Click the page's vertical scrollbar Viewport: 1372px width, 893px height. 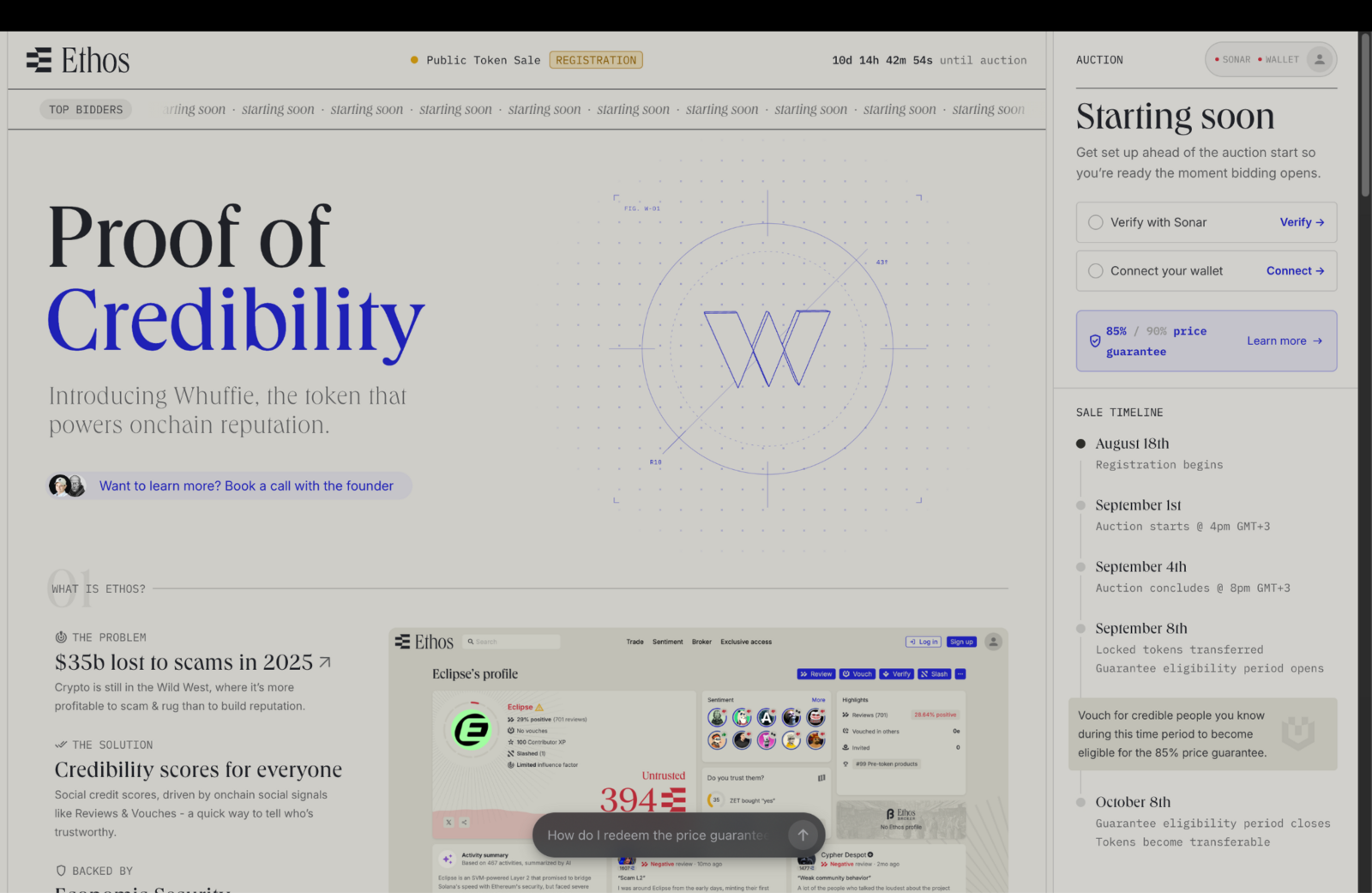(1365, 115)
